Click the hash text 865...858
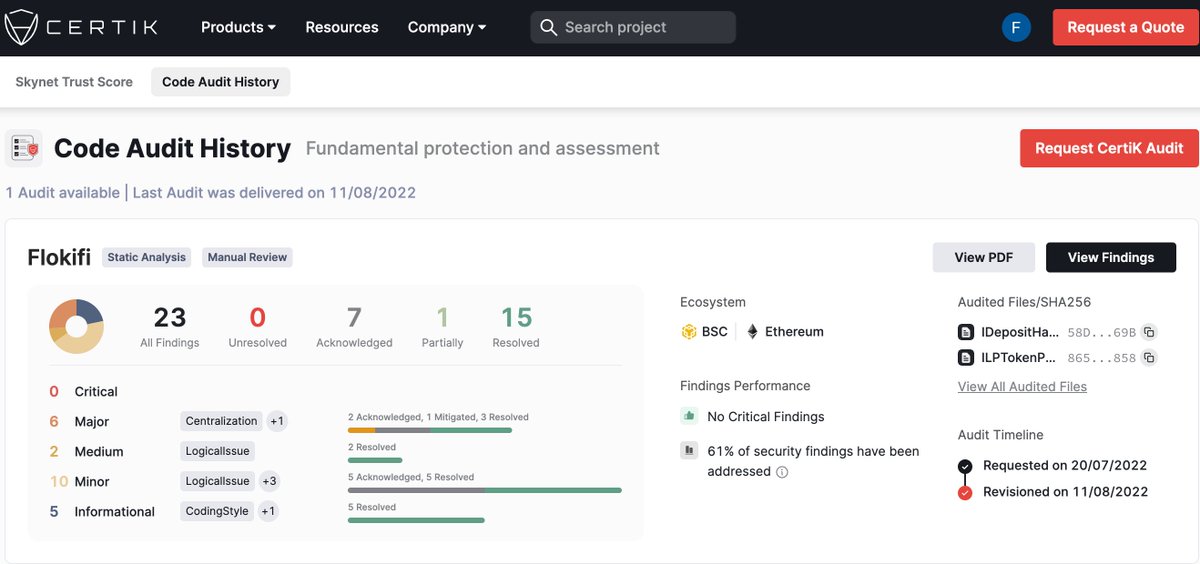Image resolution: width=1200 pixels, height=564 pixels. click(1101, 357)
